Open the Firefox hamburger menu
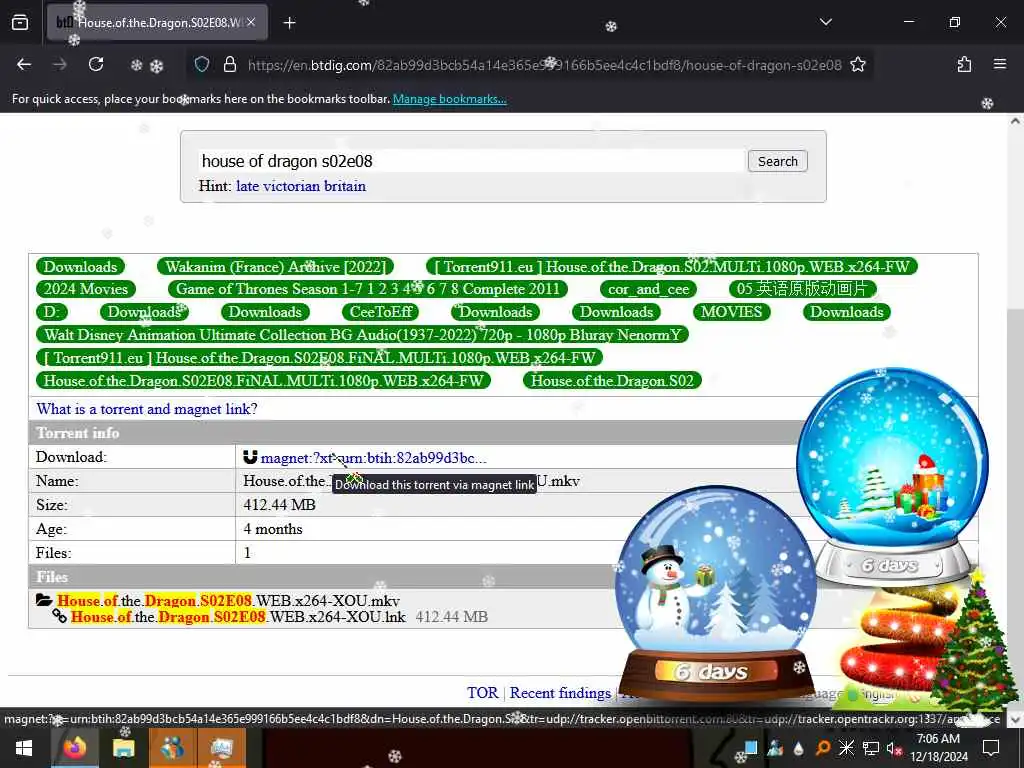 pyautogui.click(x=1000, y=64)
